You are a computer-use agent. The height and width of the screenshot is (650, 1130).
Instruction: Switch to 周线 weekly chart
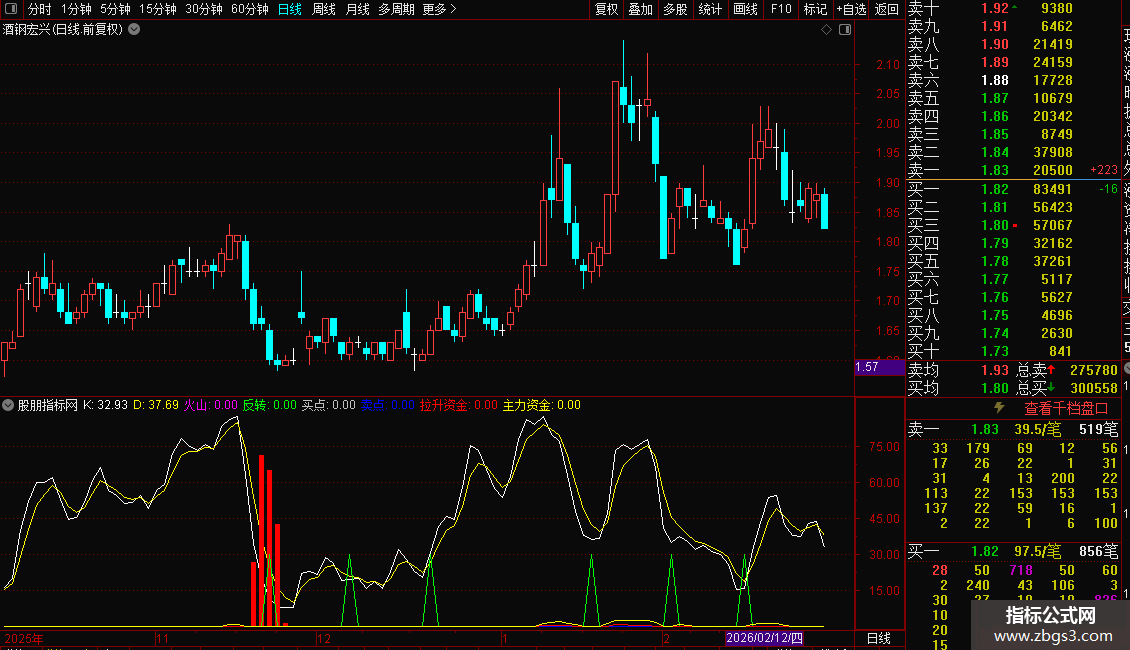click(324, 9)
